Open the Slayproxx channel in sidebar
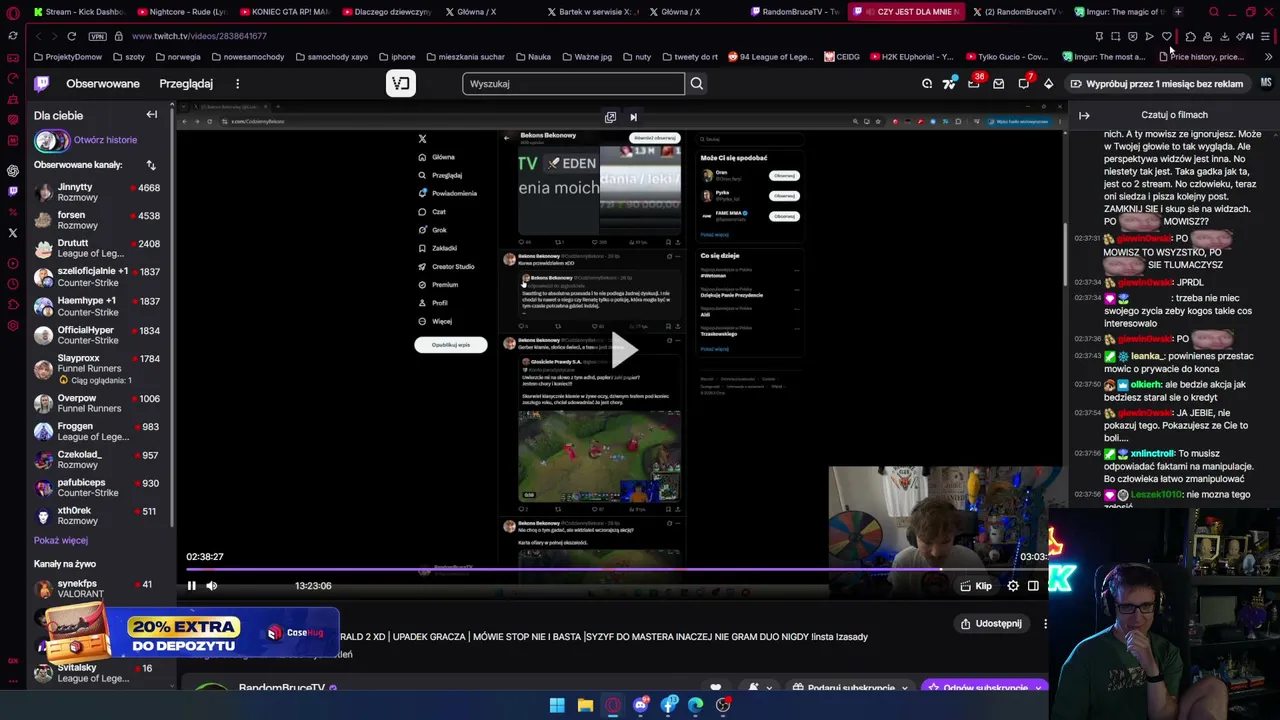 (x=97, y=368)
